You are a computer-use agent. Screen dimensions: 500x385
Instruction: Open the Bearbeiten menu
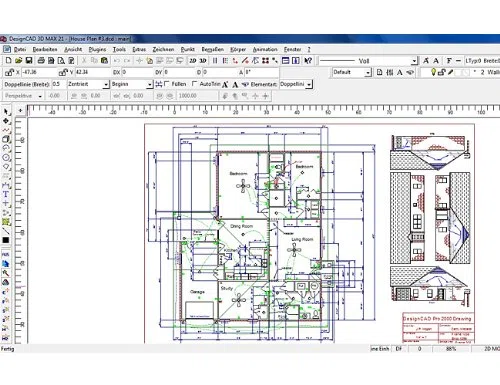45,49
